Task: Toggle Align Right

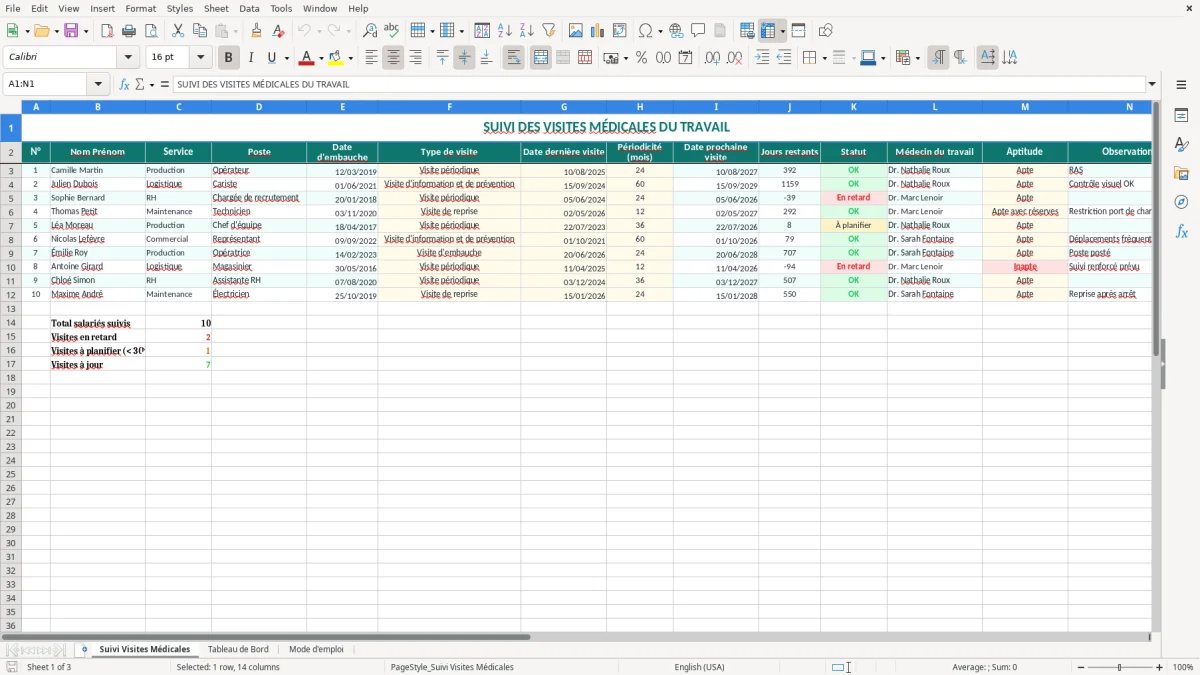Action: tap(415, 58)
